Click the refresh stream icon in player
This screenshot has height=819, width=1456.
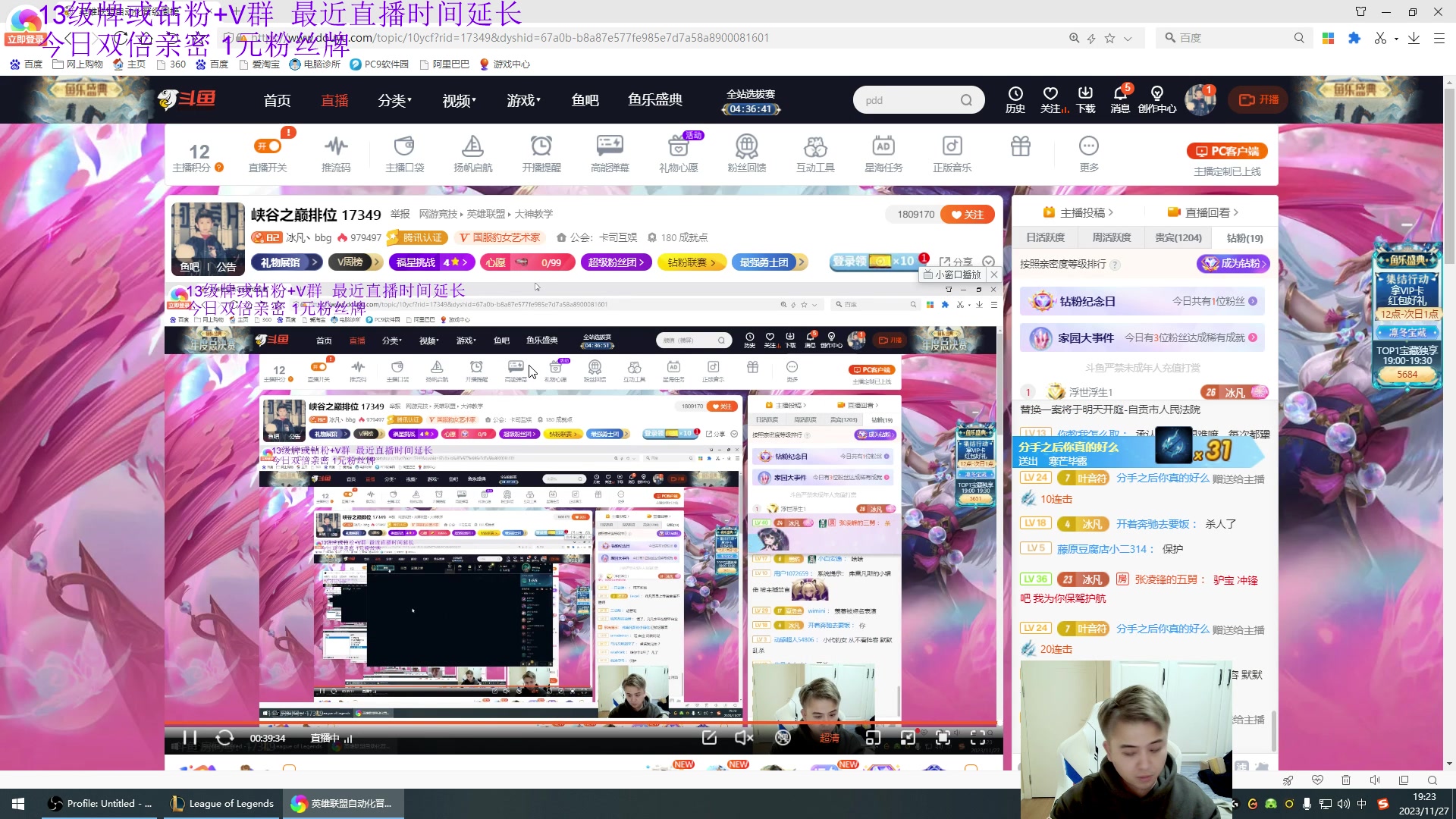[x=224, y=738]
